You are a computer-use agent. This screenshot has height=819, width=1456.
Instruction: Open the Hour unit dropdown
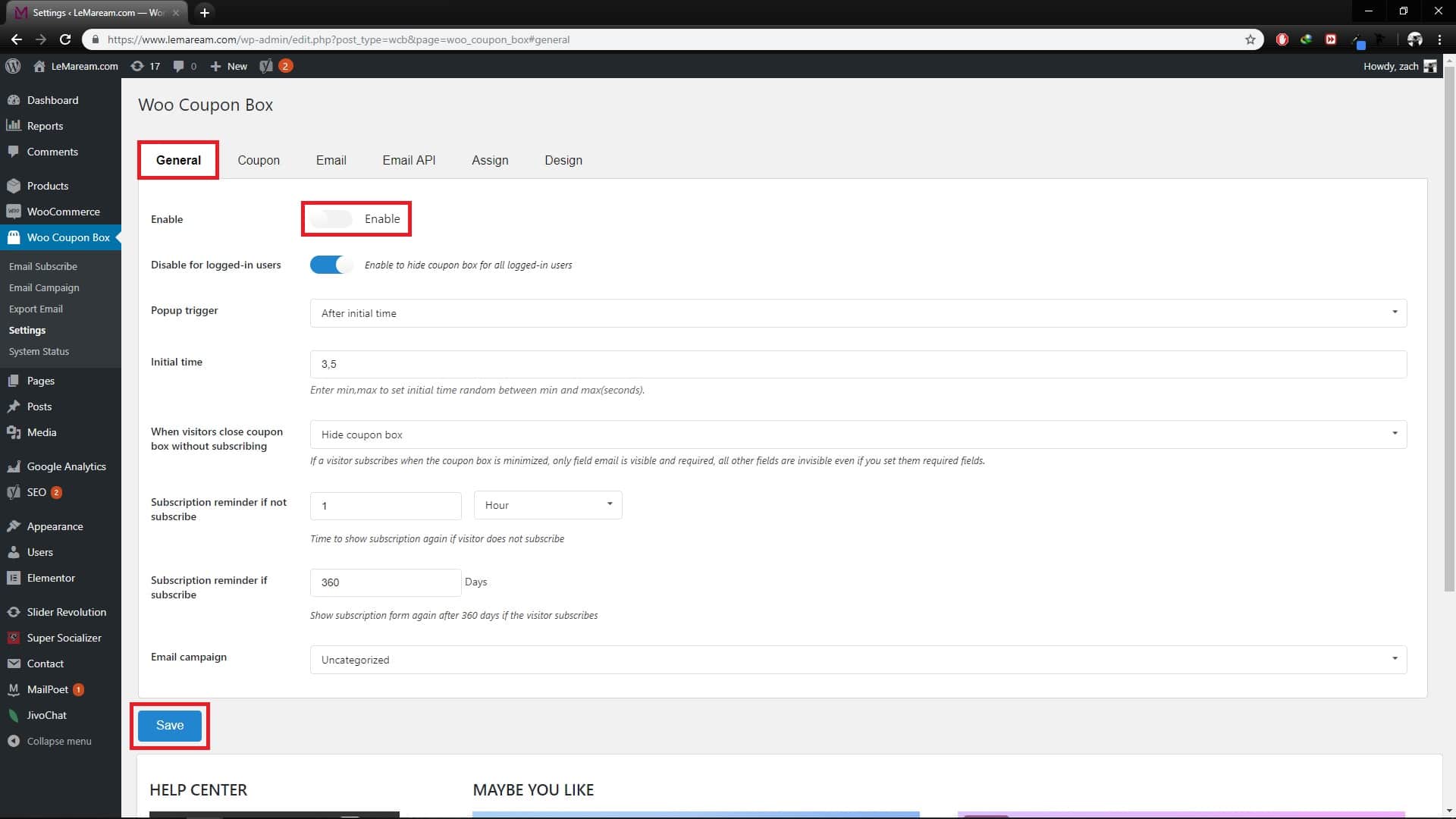click(x=548, y=505)
